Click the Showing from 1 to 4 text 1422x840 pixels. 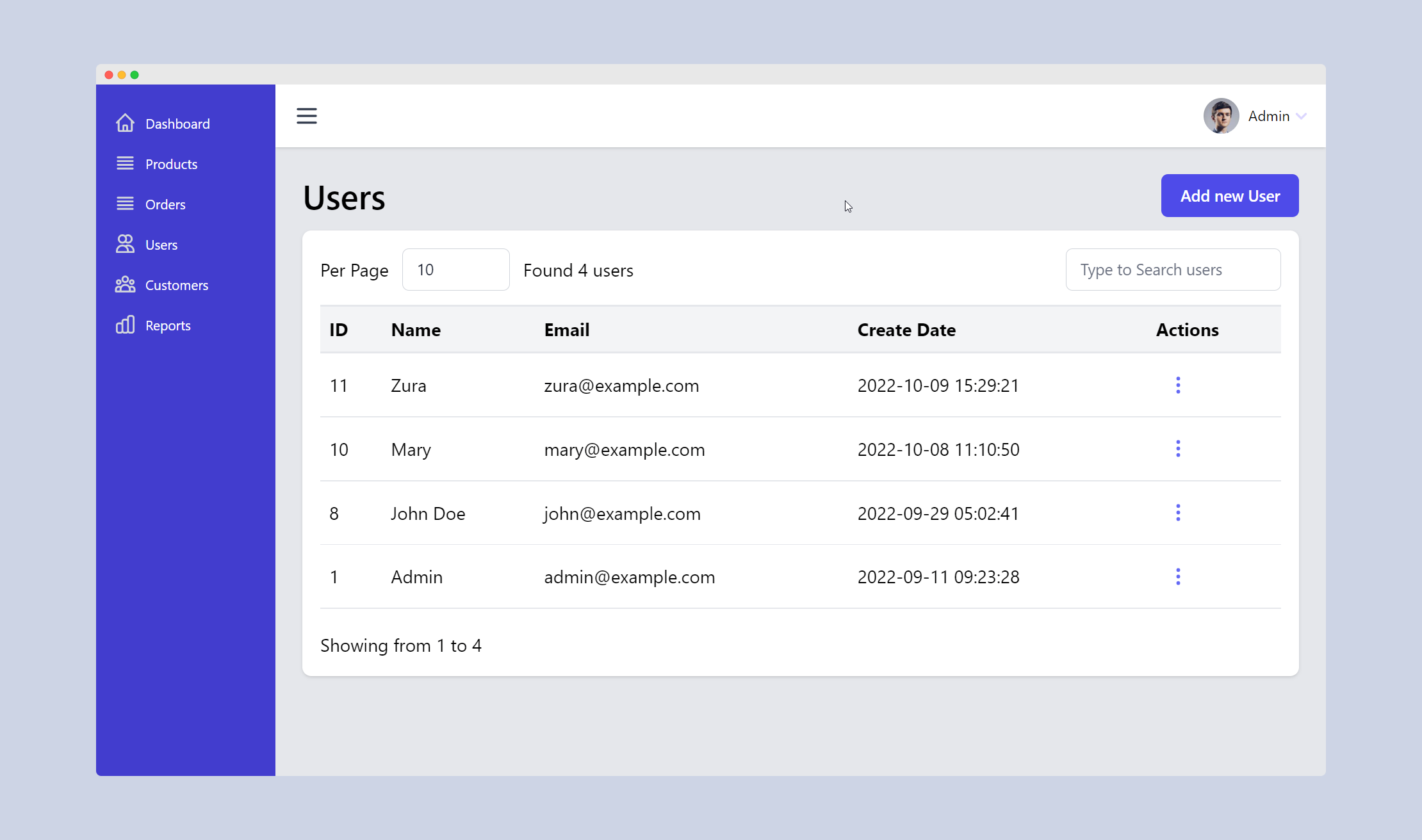401,645
